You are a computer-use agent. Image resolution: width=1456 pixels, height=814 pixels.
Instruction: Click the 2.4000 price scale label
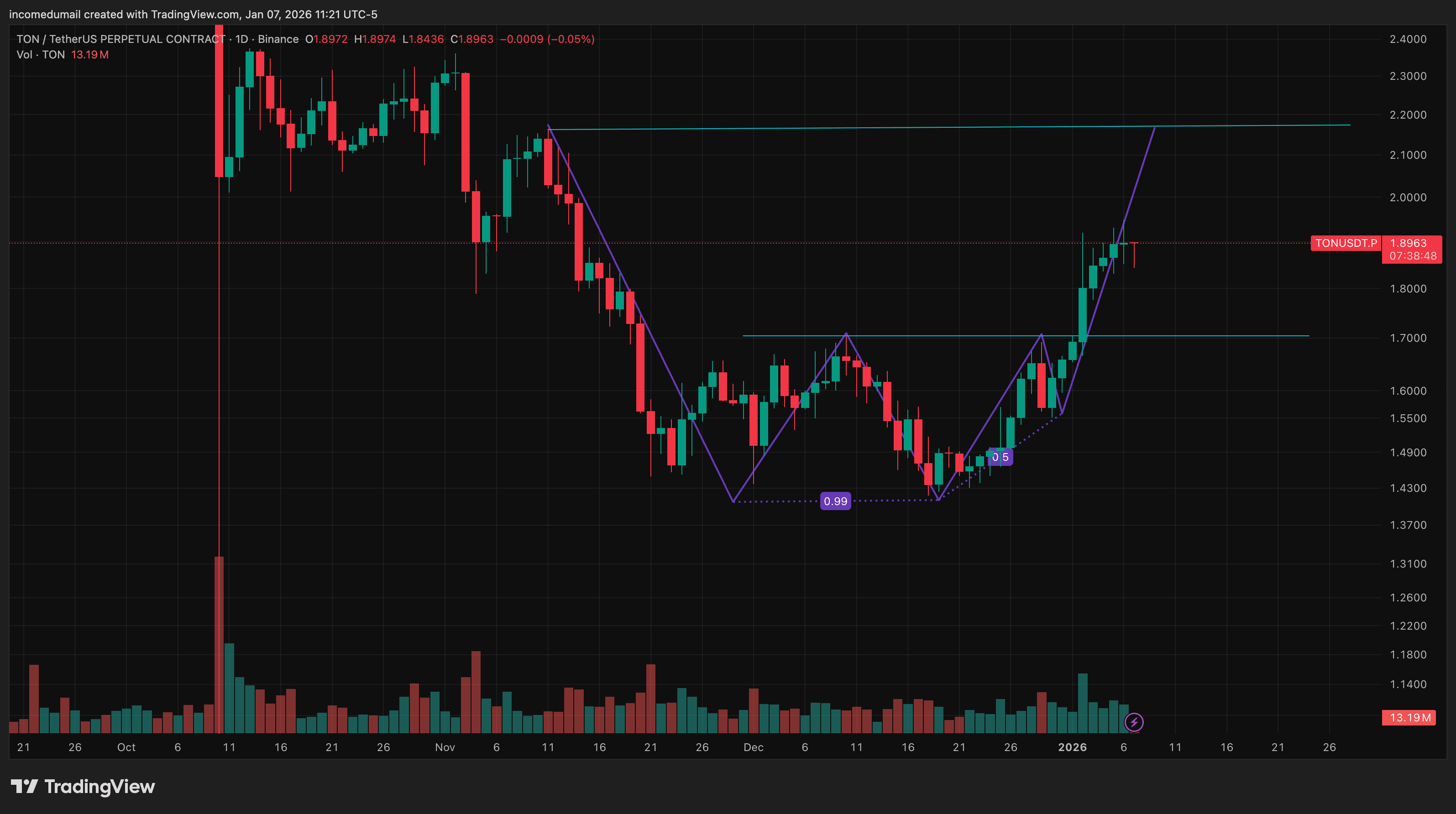pos(1408,39)
